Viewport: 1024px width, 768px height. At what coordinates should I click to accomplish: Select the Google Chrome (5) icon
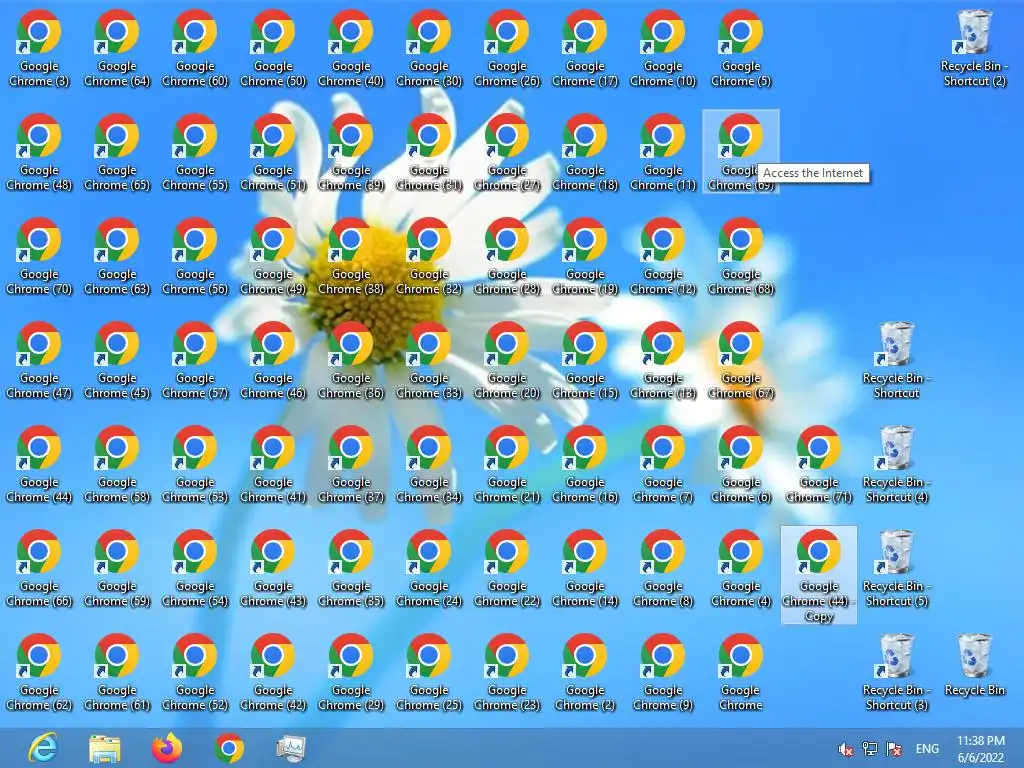click(x=741, y=48)
